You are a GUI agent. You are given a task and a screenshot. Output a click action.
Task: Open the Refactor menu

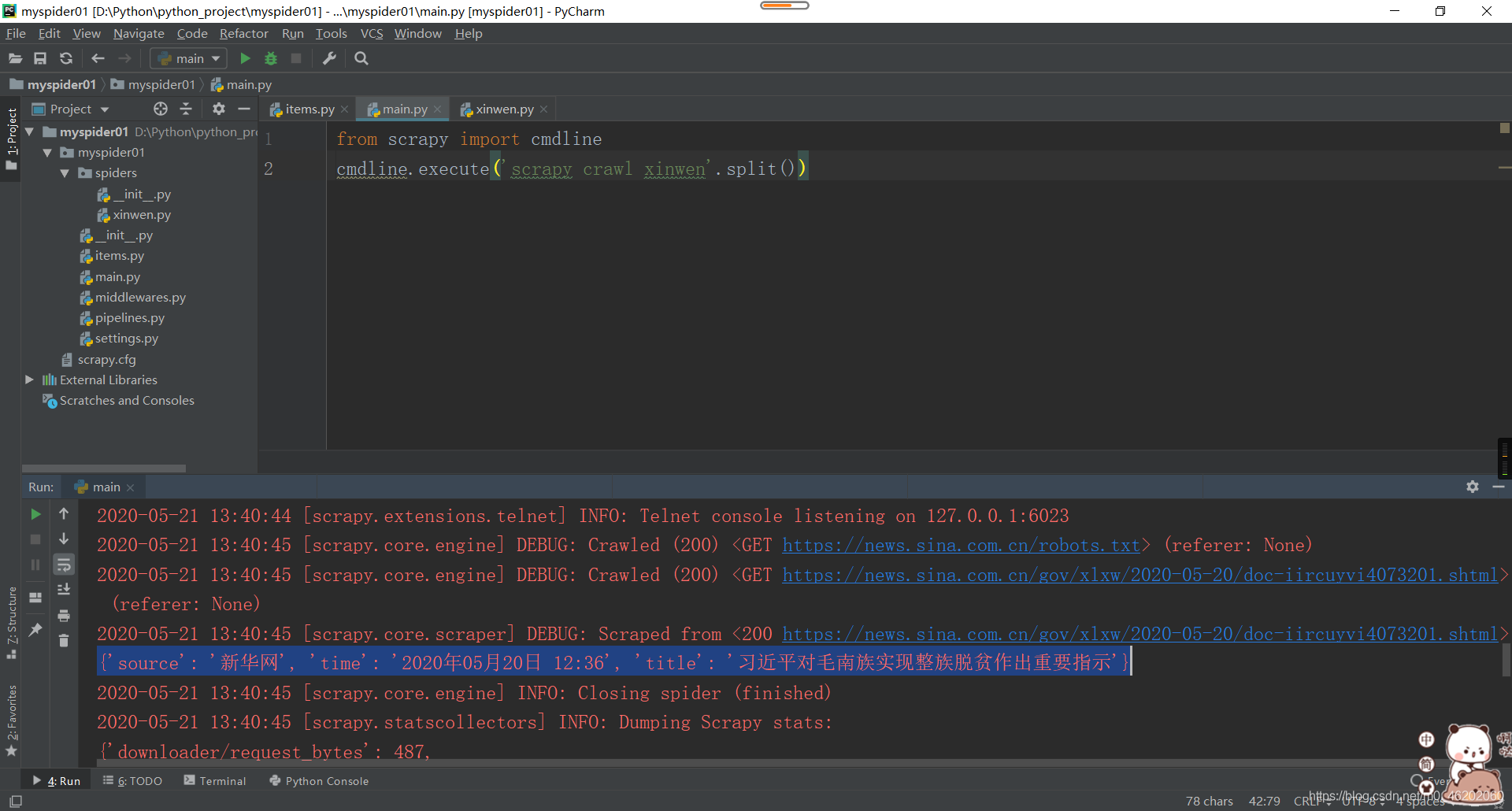(244, 33)
